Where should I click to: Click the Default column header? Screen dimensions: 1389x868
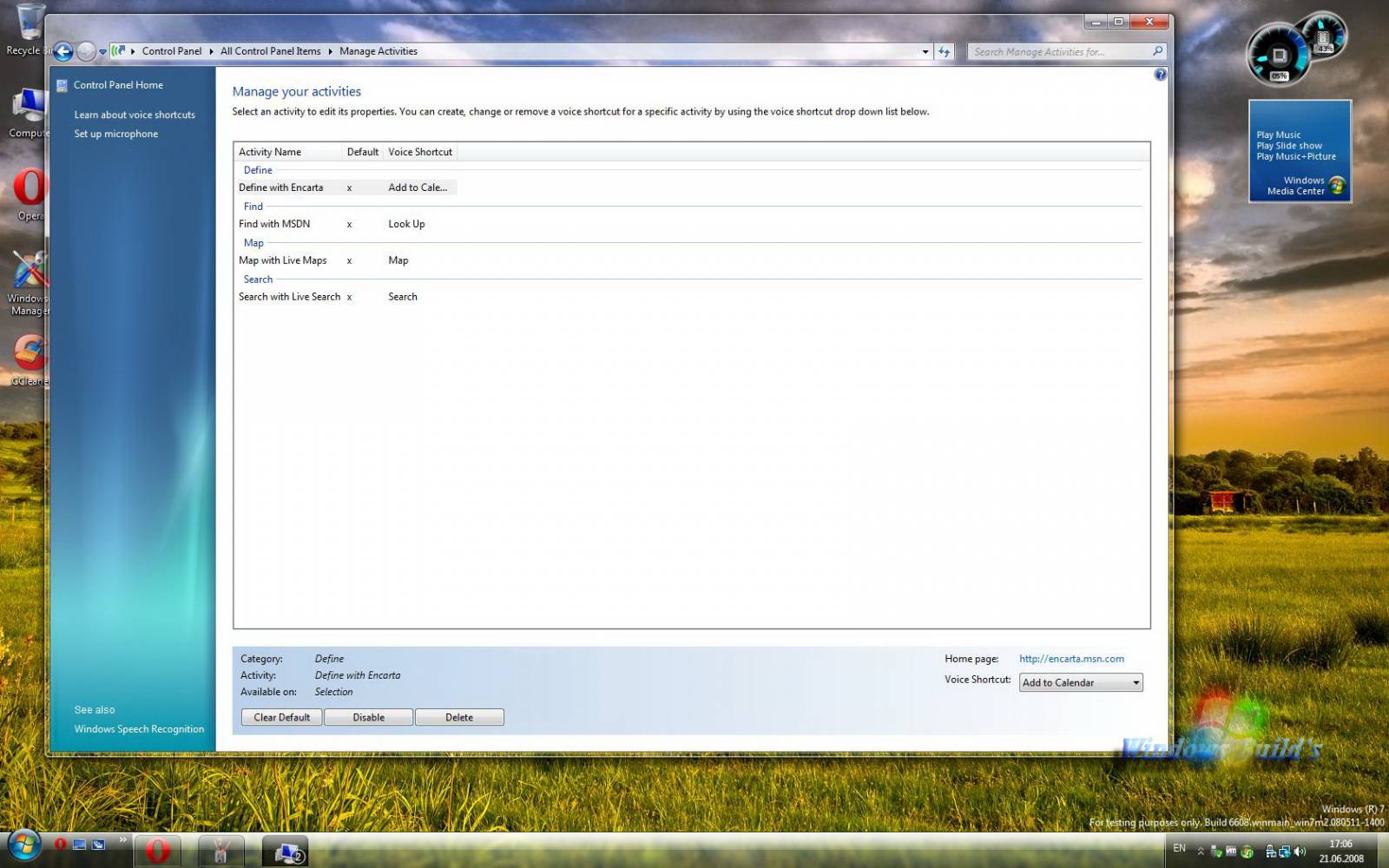[363, 152]
